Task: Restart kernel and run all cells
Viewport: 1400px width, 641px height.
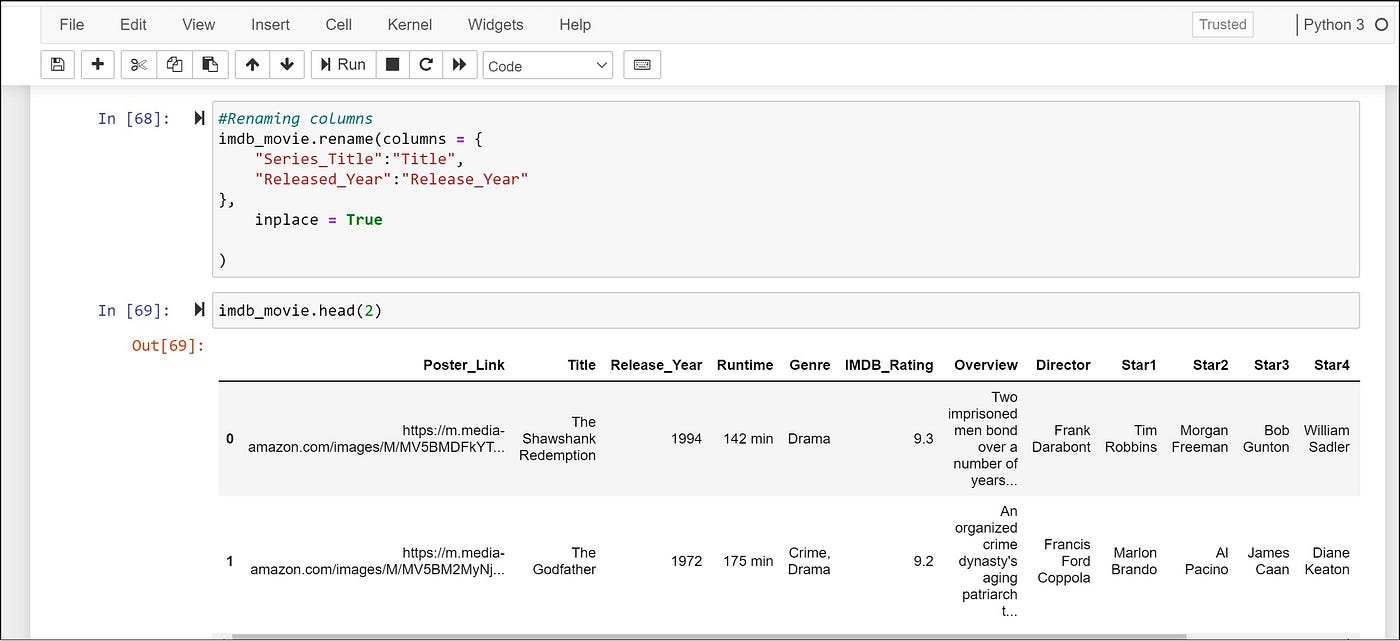Action: pos(459,64)
